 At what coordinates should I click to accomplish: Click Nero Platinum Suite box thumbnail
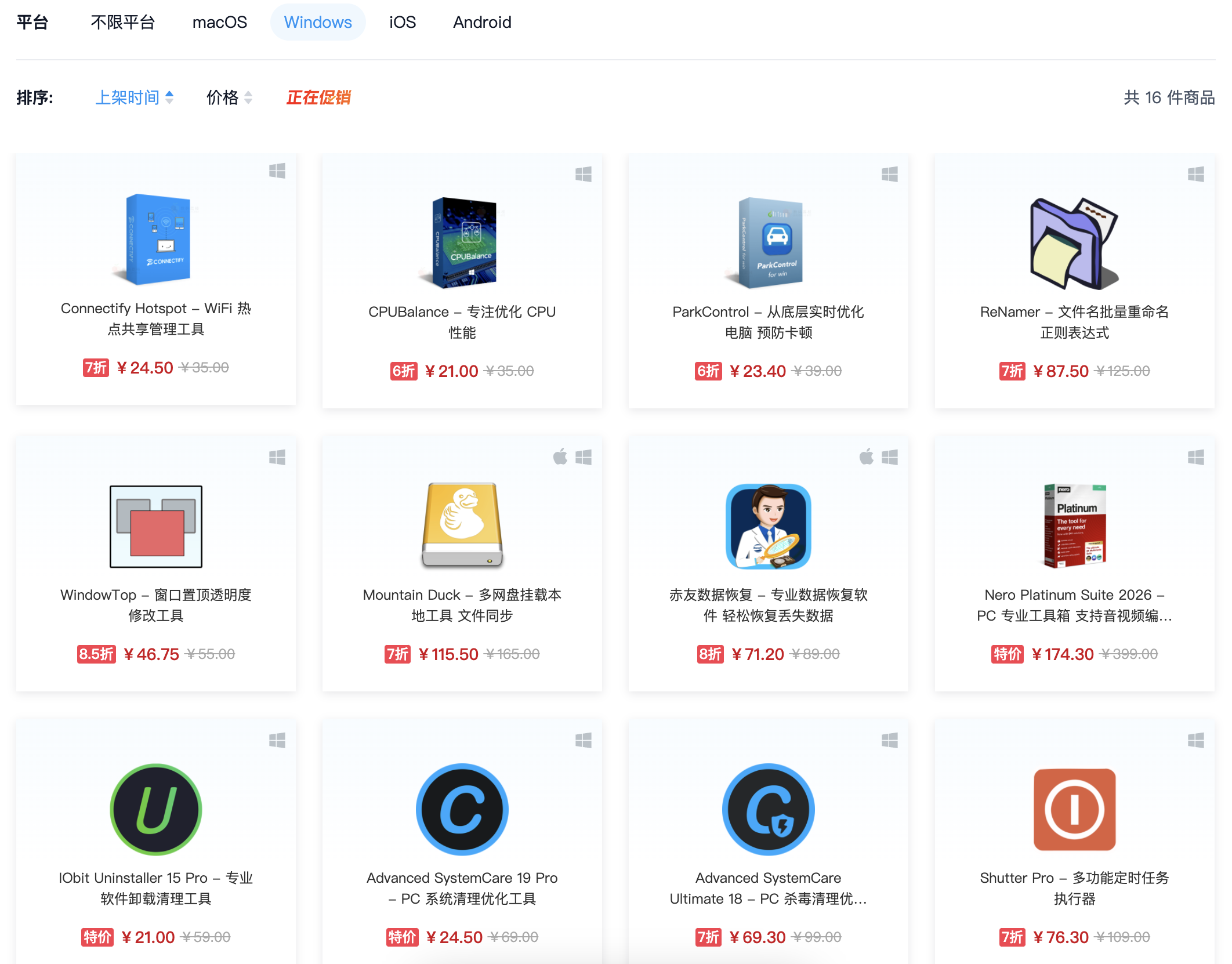[x=1074, y=525]
